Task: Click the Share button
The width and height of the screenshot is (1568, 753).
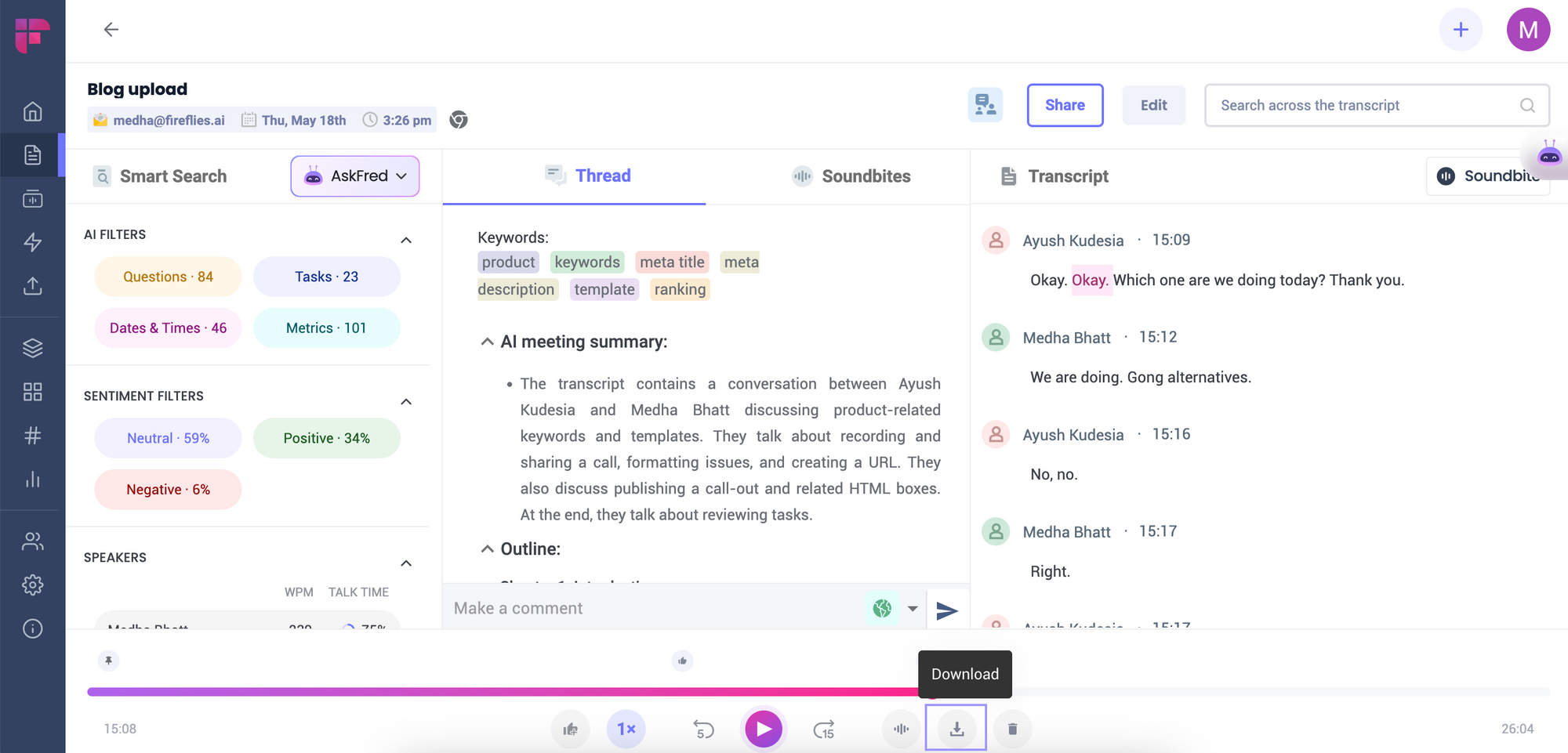Action: click(x=1065, y=105)
